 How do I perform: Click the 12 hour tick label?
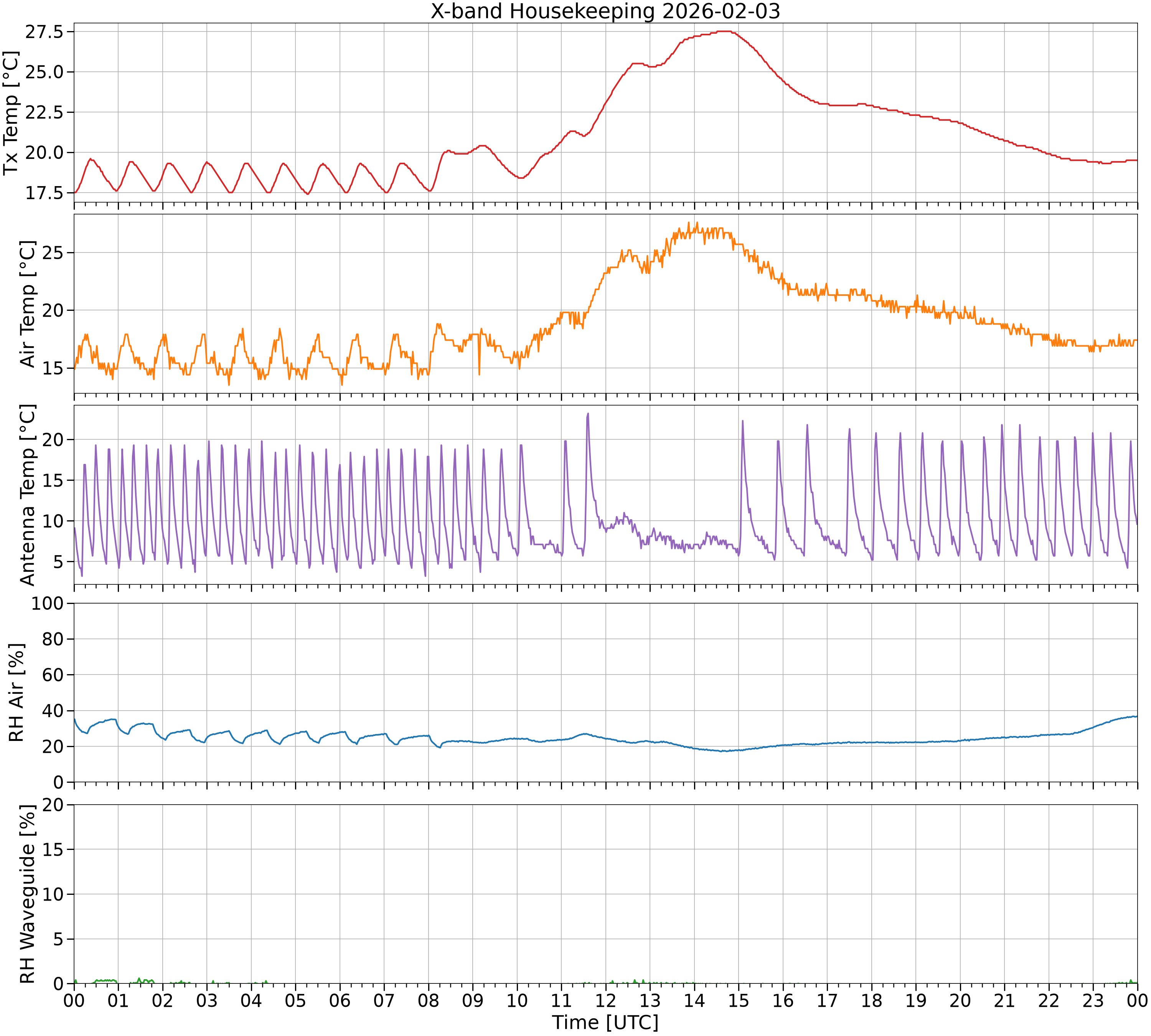click(x=606, y=1000)
